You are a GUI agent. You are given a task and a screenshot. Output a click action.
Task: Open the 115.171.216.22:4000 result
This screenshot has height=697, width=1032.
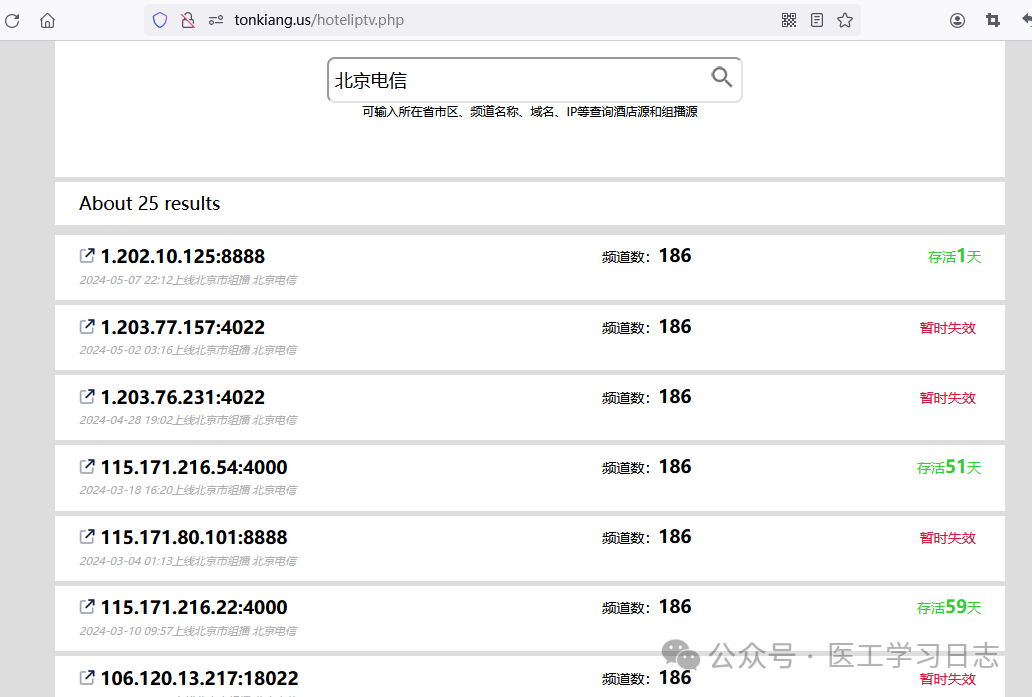[194, 607]
